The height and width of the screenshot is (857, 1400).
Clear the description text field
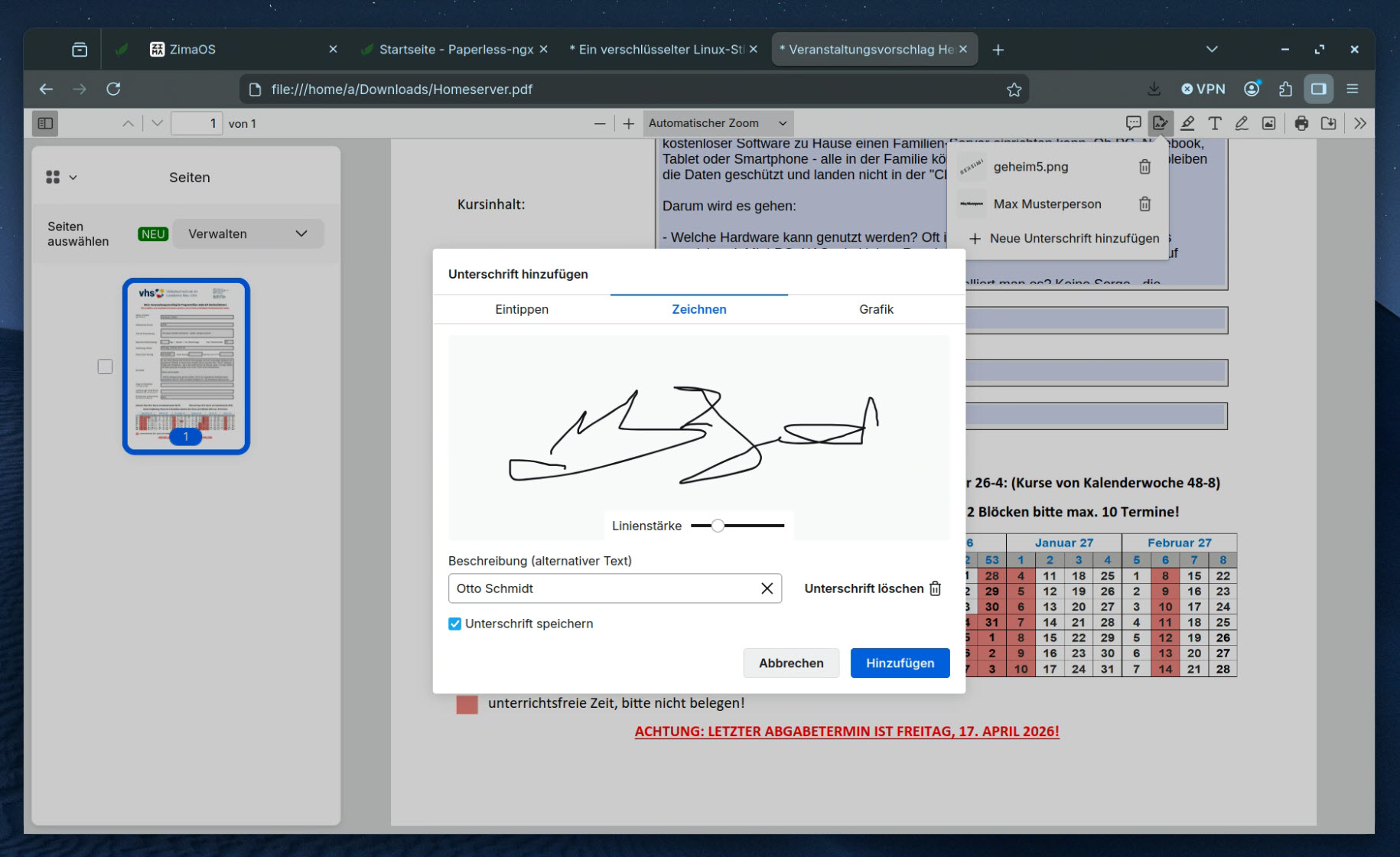click(x=767, y=588)
